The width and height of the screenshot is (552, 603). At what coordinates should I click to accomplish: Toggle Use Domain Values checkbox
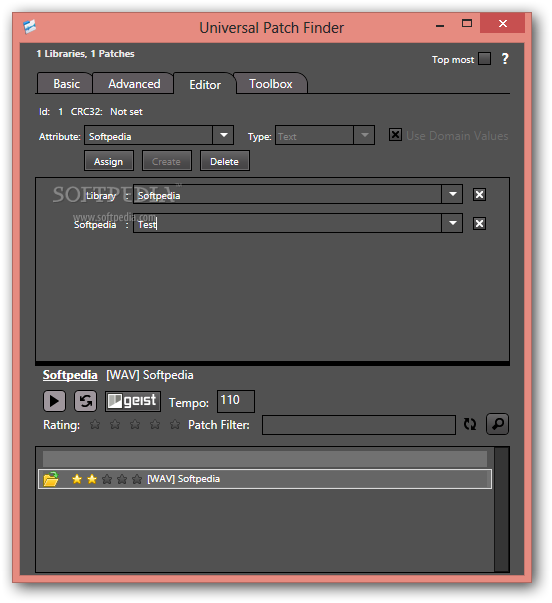[x=395, y=135]
